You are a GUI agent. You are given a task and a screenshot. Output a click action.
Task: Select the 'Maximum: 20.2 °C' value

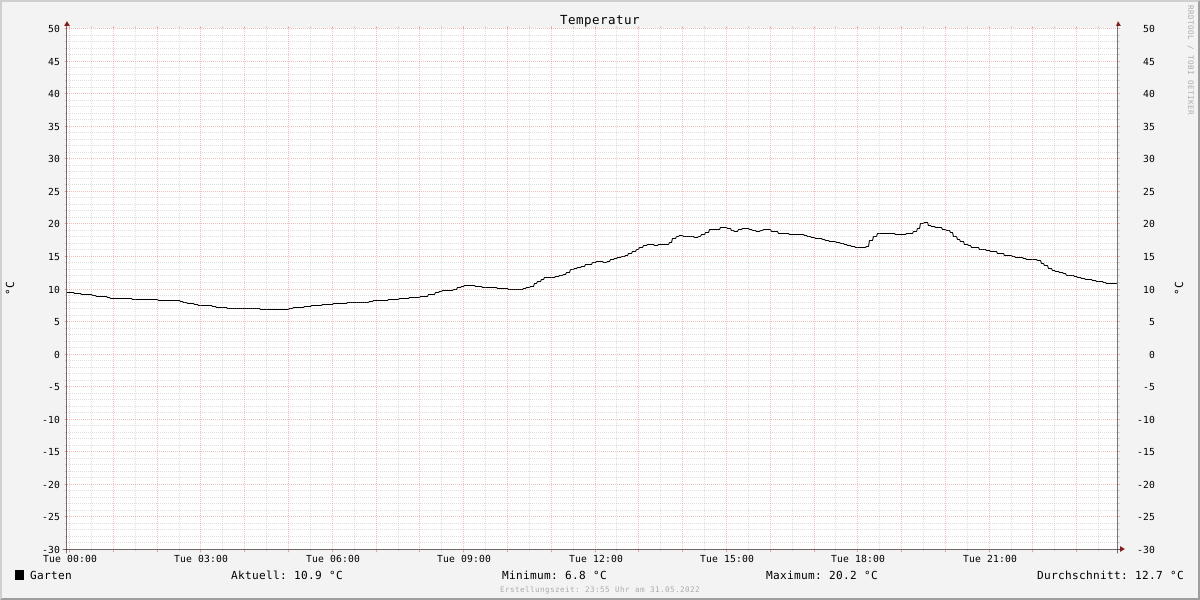[822, 575]
